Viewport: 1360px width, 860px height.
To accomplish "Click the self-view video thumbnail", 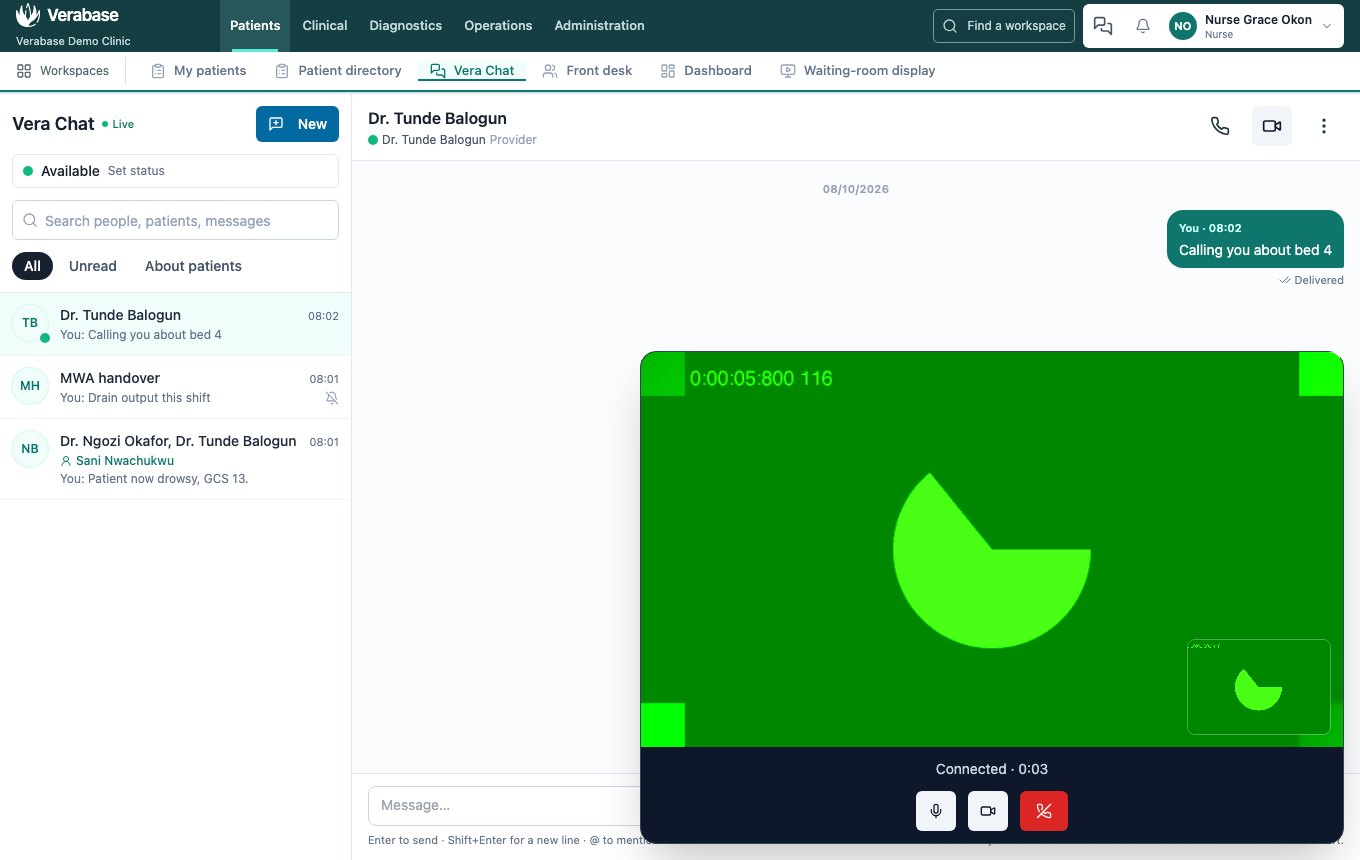I will point(1259,687).
